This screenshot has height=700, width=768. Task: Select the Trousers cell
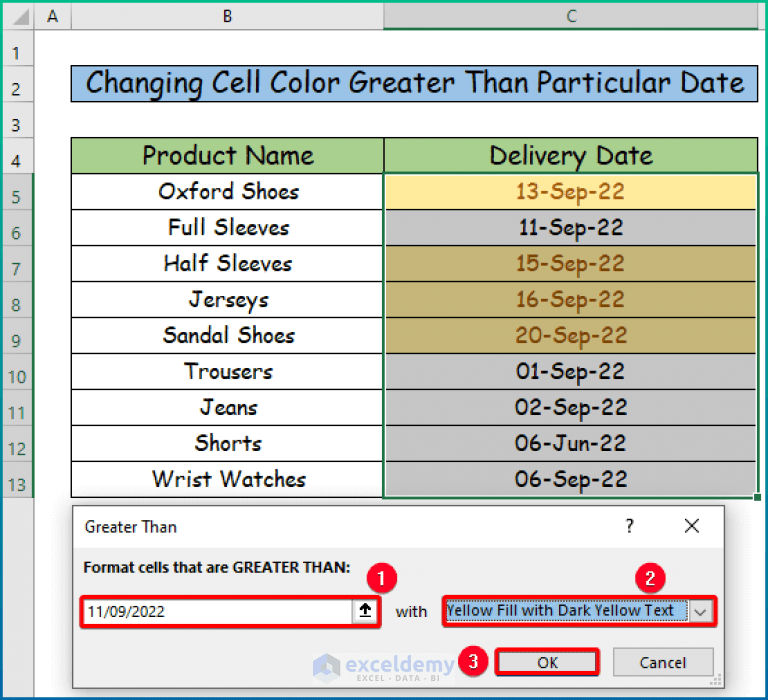coord(227,372)
